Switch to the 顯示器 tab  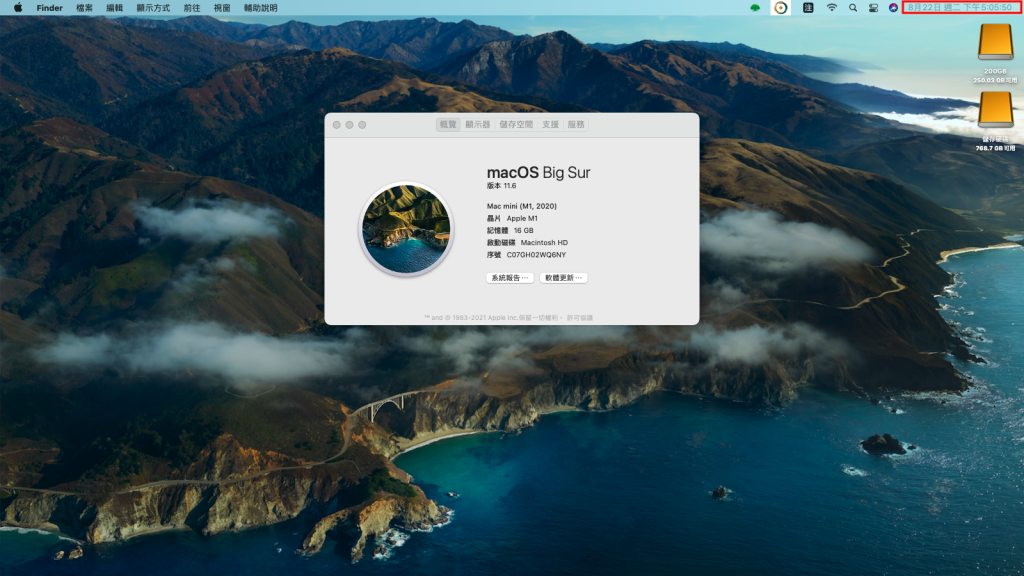tap(477, 124)
